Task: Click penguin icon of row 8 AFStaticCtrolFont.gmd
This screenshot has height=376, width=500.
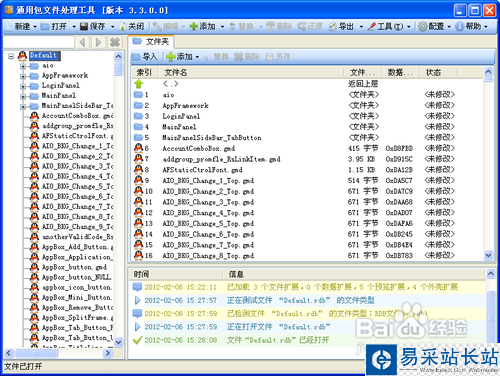Action: pyautogui.click(x=138, y=169)
